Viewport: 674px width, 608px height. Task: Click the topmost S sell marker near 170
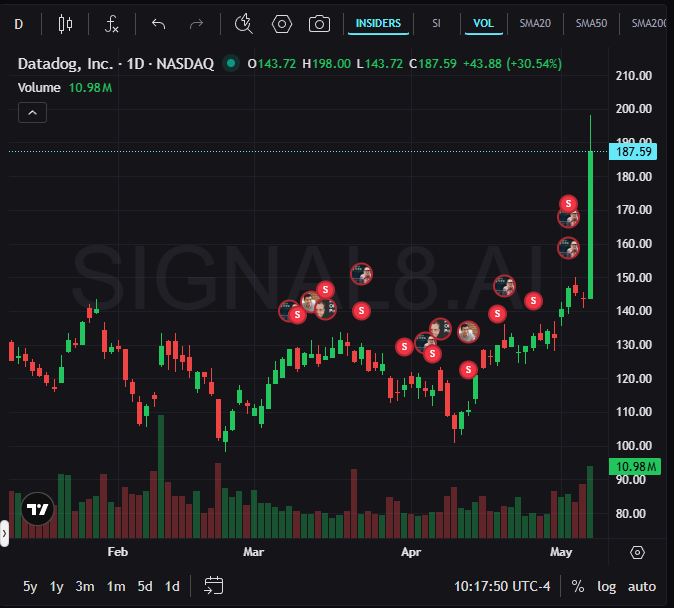click(568, 204)
